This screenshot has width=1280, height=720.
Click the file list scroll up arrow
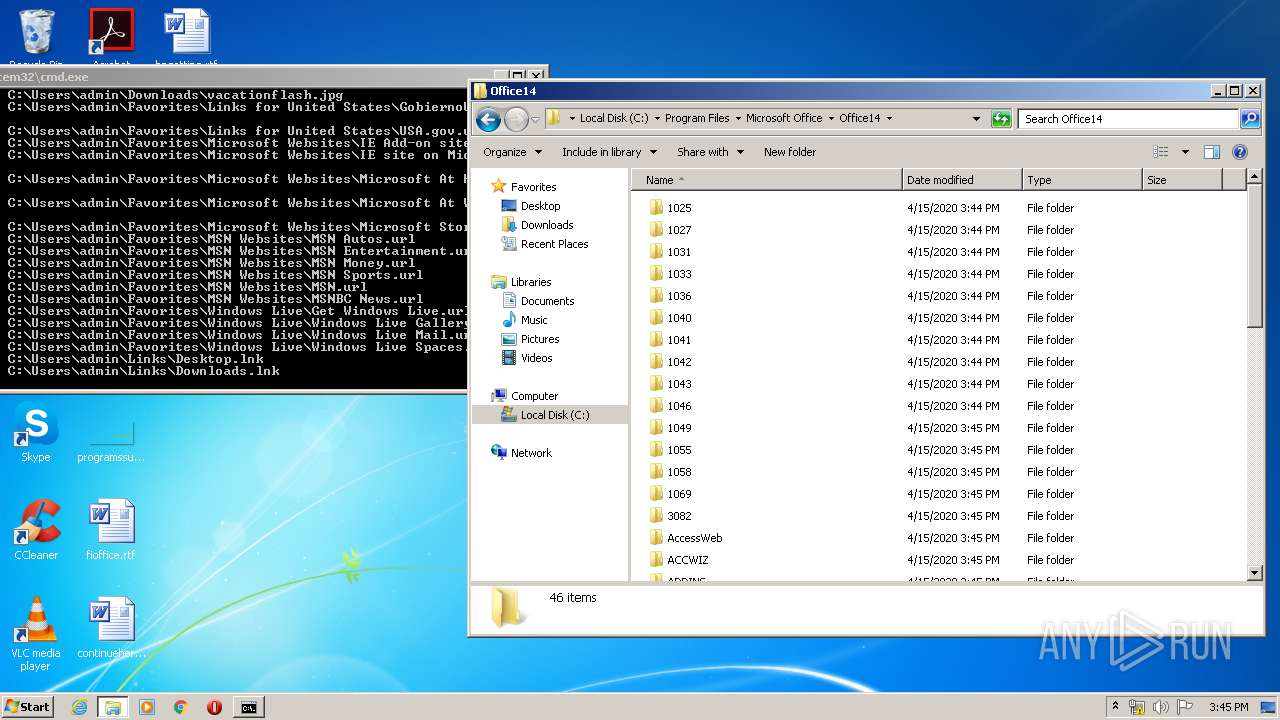click(1255, 178)
